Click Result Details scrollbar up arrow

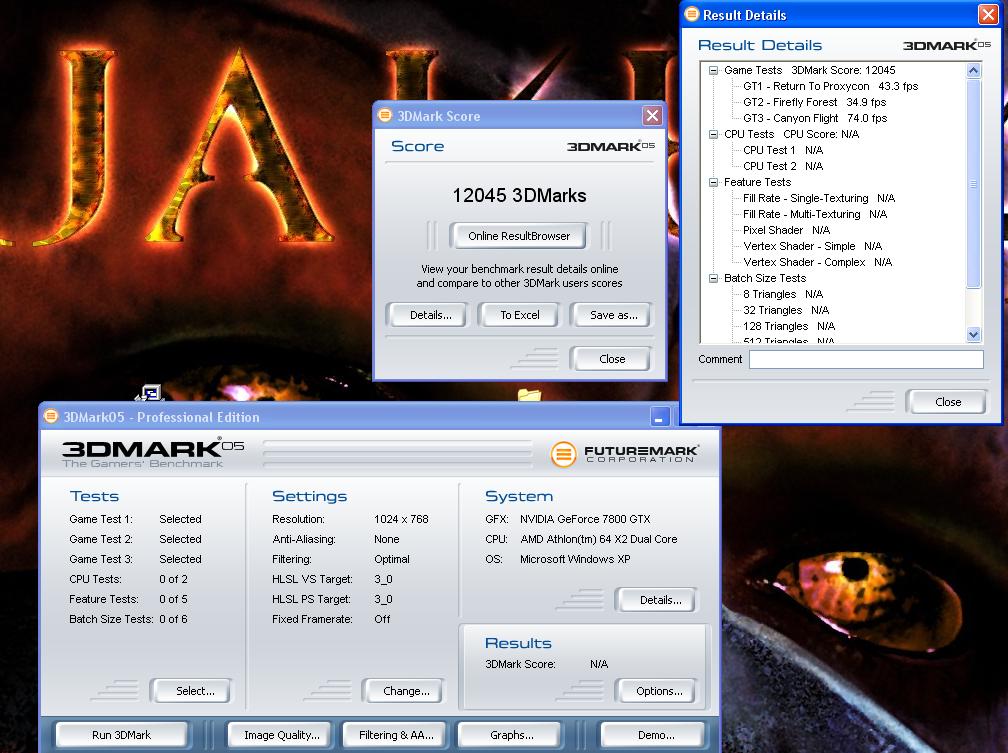pos(973,70)
